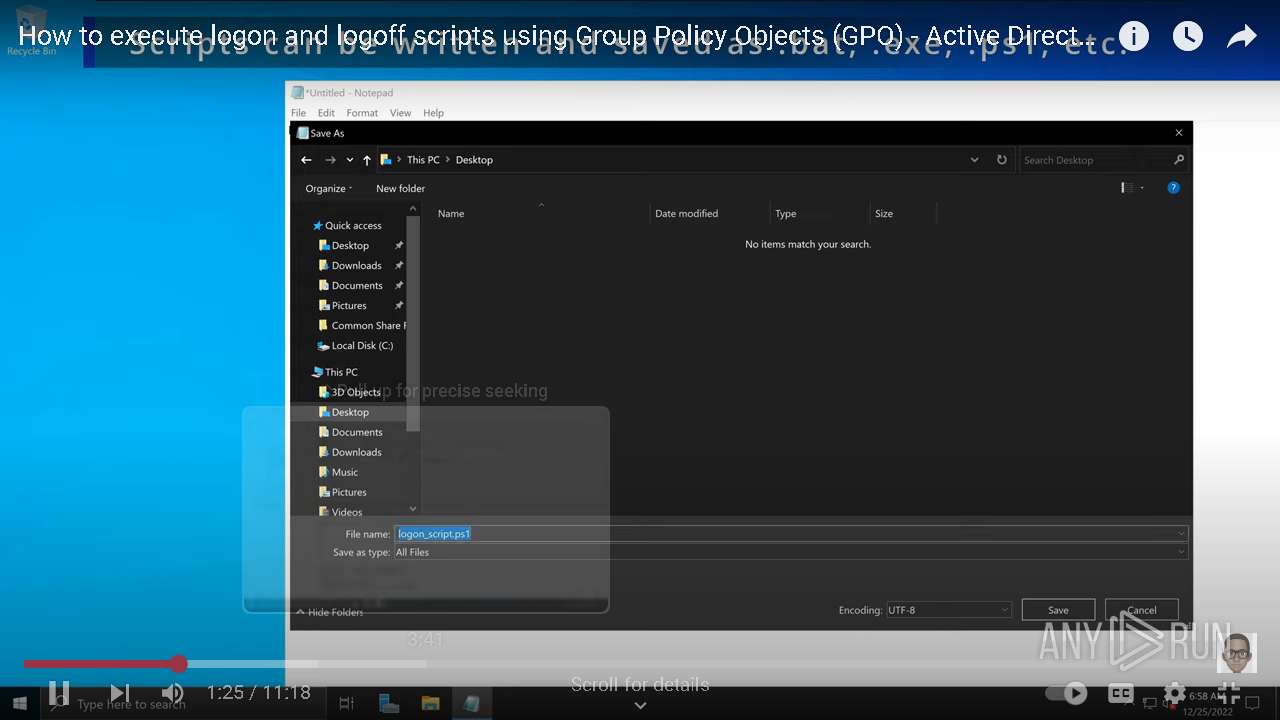This screenshot has width=1280, height=720.
Task: Open the video info card icon
Action: click(x=1133, y=37)
